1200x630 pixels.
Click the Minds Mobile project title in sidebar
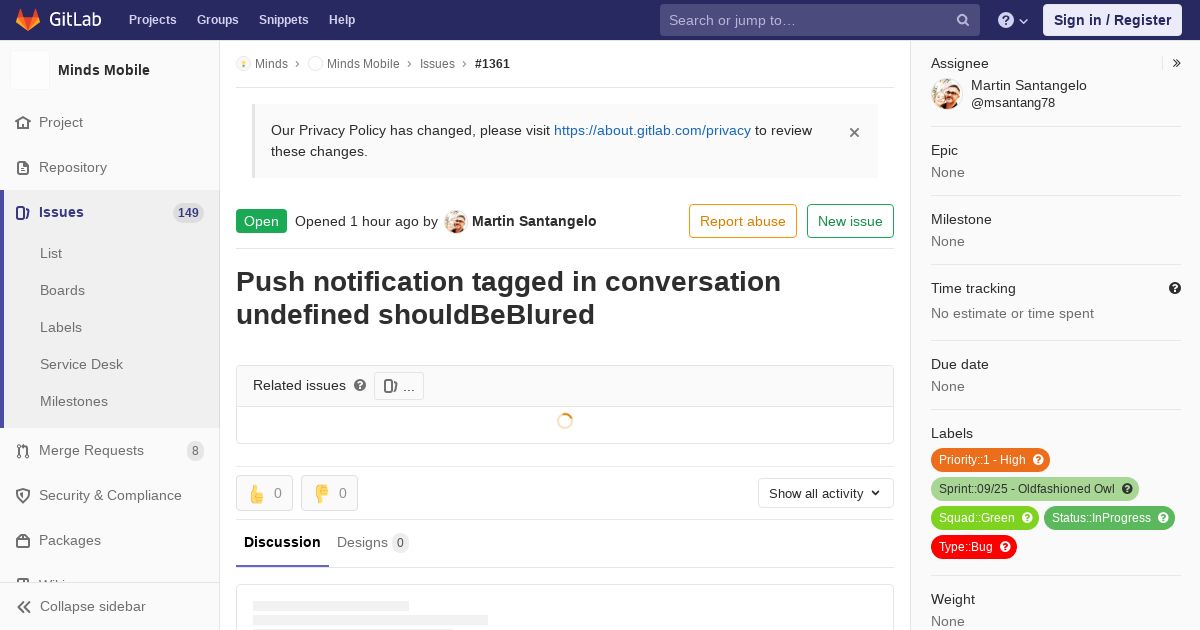point(104,70)
